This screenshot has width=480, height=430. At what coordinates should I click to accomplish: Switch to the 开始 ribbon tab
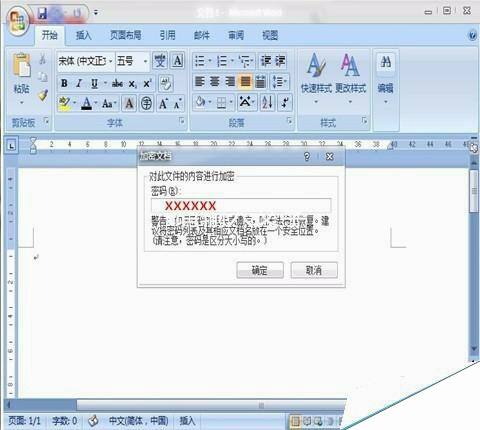pos(49,35)
